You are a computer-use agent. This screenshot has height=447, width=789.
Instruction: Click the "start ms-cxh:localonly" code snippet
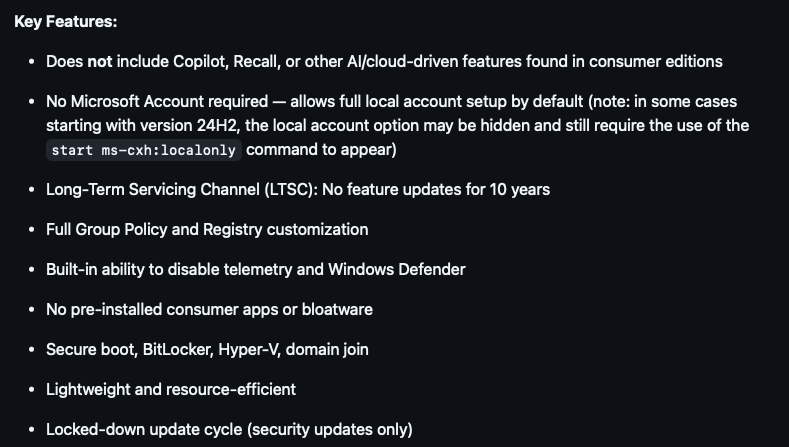[x=143, y=150]
